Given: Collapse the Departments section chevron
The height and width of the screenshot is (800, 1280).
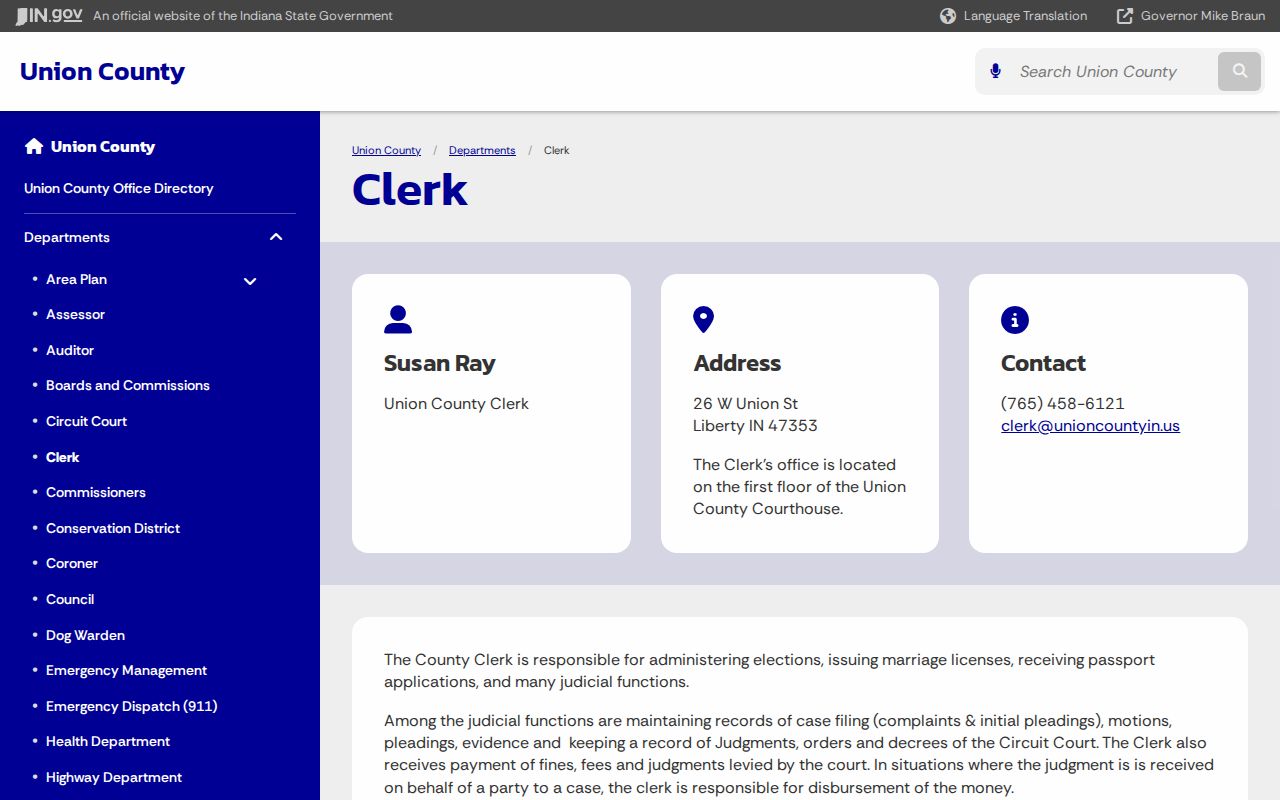Looking at the screenshot, I should [276, 237].
